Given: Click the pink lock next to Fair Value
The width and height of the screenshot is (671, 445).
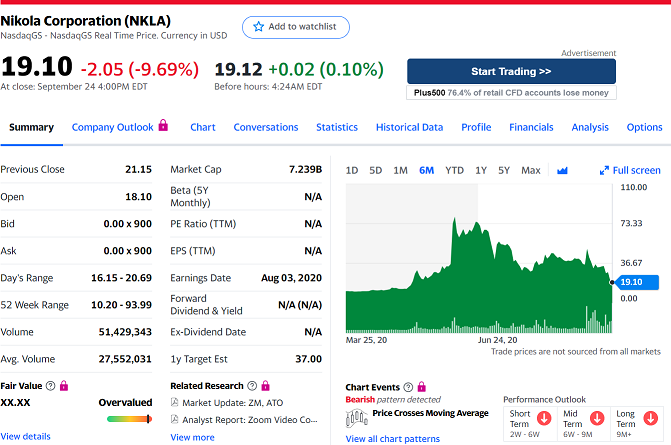Looking at the screenshot, I should tap(64, 386).
